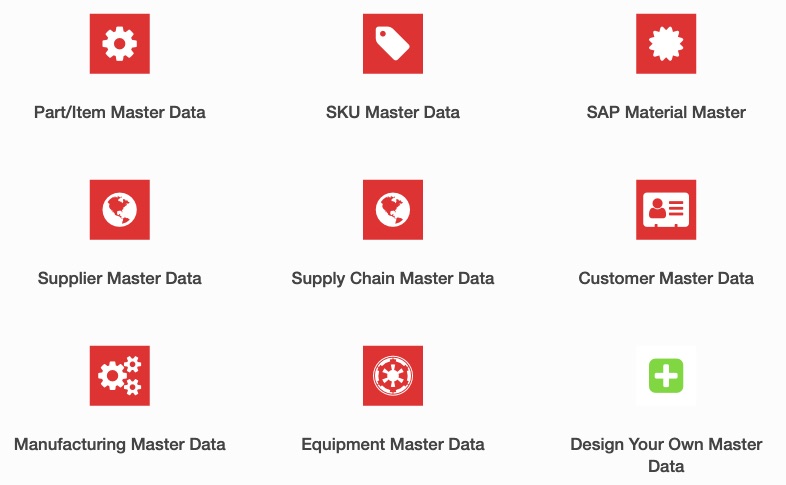Screen dimensions: 786x485
Task: Click the white tile around green plus
Action: point(666,375)
